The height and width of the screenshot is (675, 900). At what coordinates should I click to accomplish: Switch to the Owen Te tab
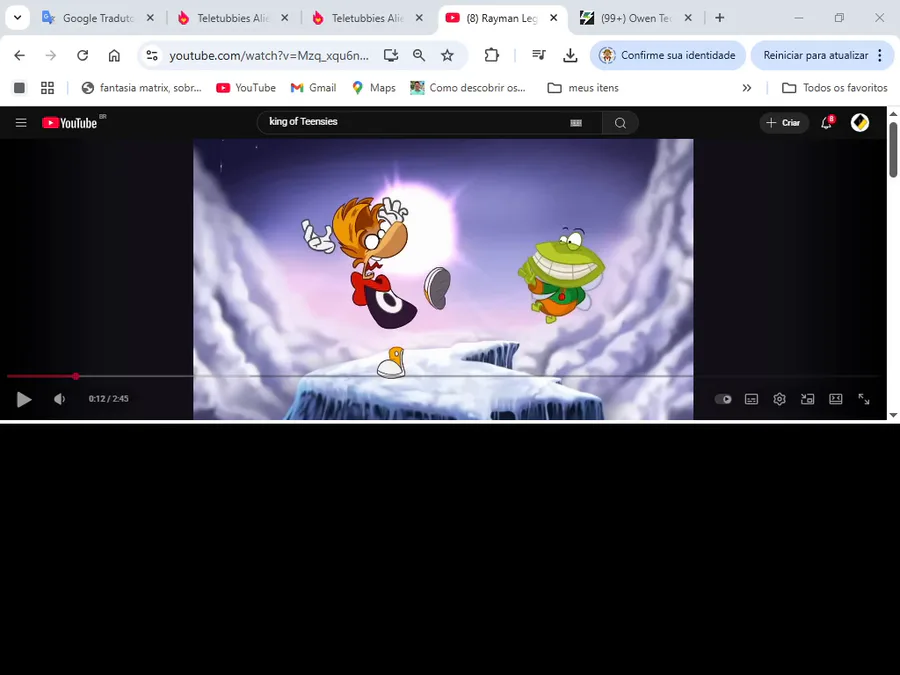pos(635,18)
